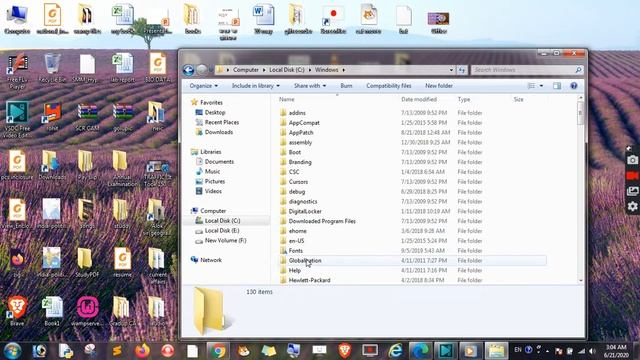The width and height of the screenshot is (640, 360).
Task: Select the Downloaded Program Files folder
Action: point(322,221)
